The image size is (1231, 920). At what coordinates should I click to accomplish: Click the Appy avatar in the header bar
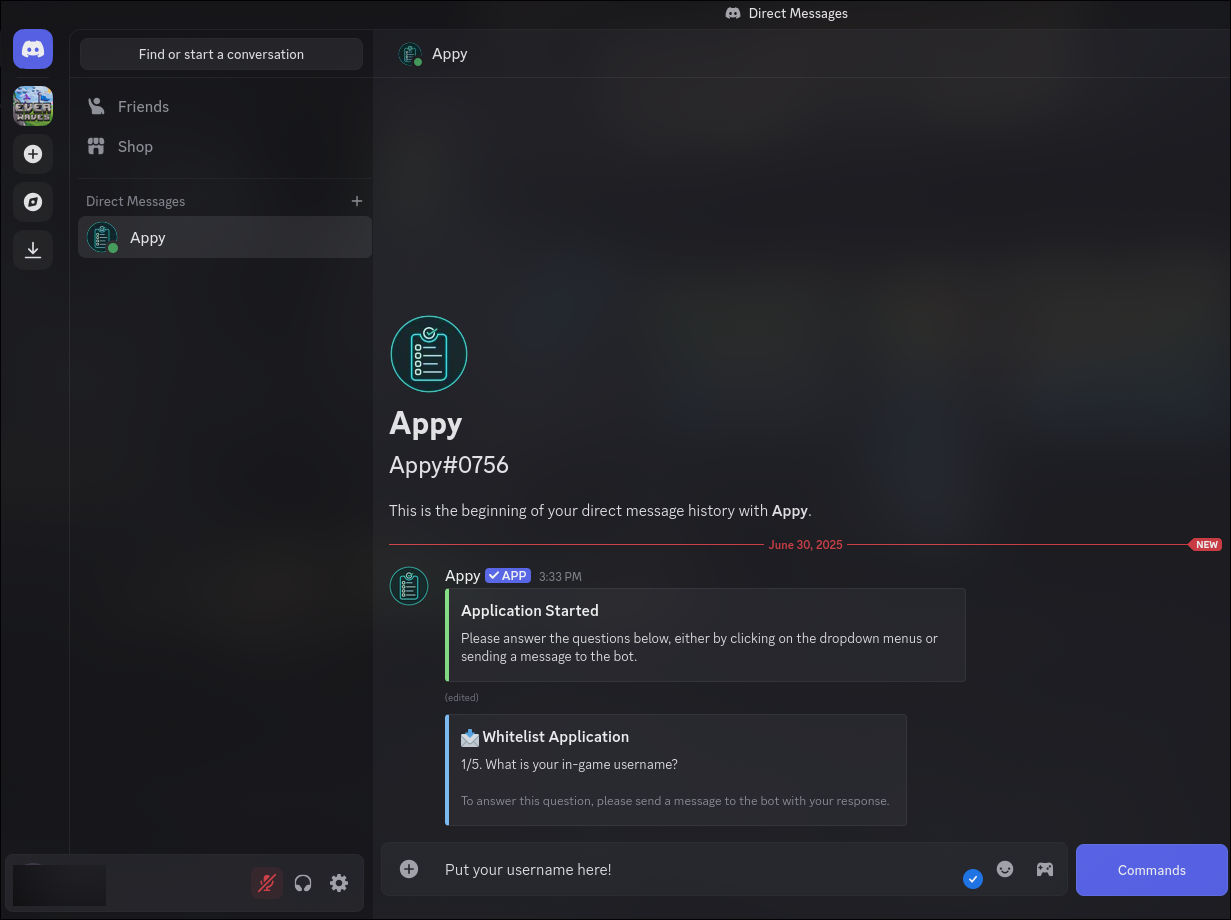click(x=410, y=54)
